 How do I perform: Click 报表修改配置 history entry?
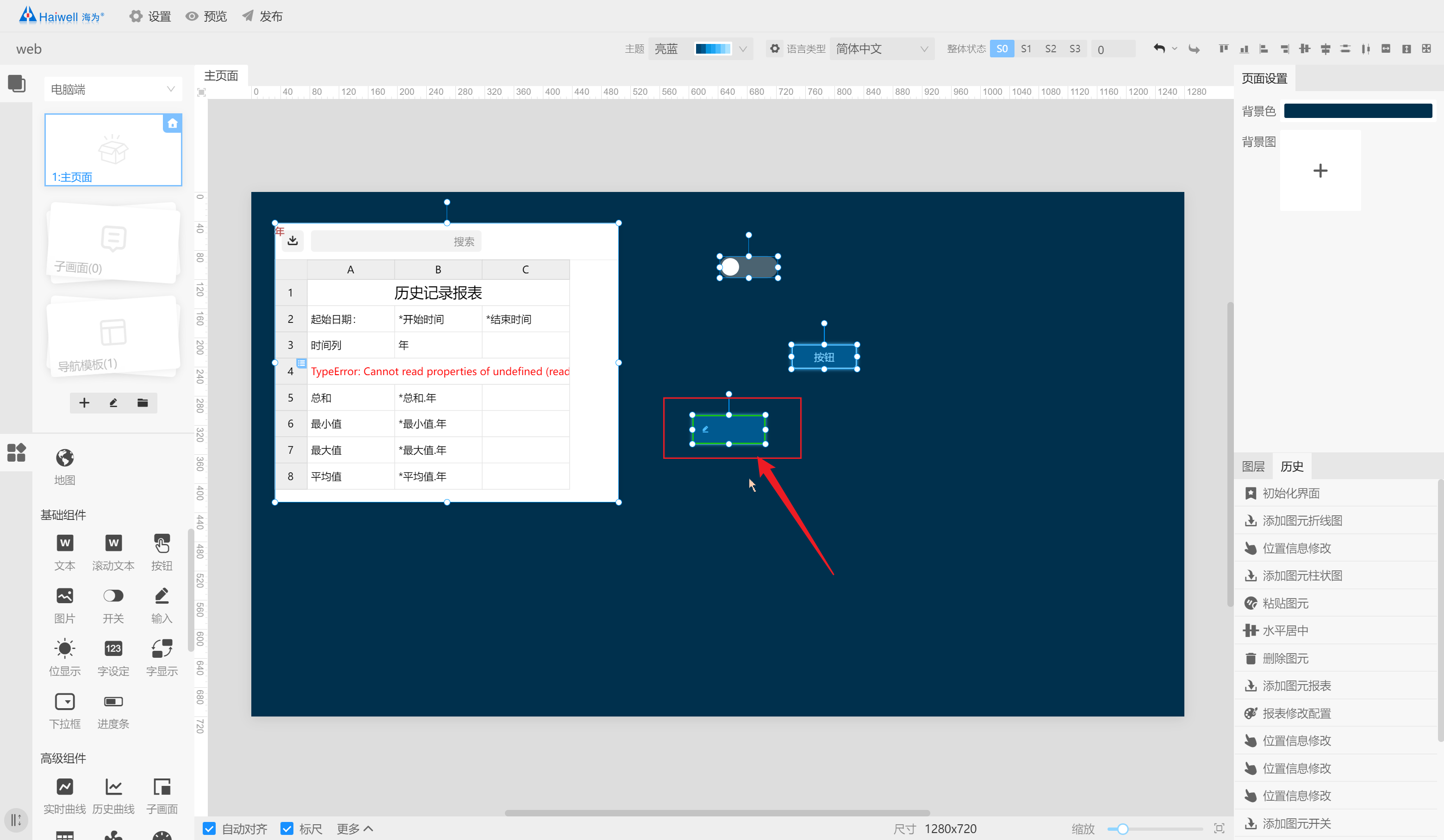1337,713
